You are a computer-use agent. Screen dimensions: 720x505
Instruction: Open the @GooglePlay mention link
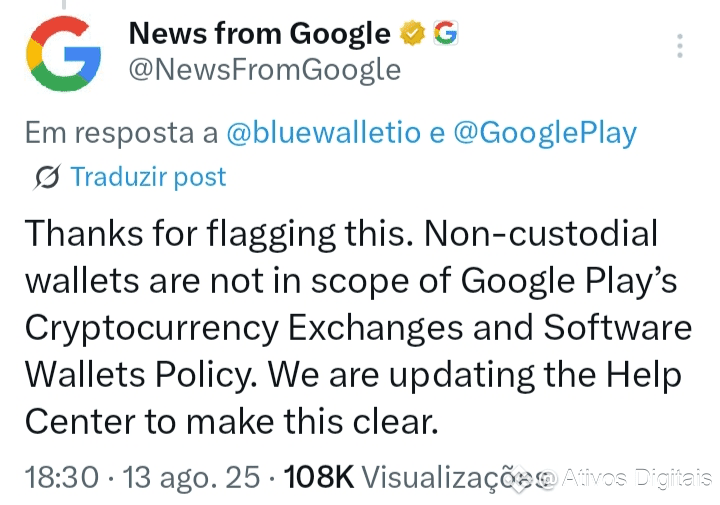tap(545, 133)
